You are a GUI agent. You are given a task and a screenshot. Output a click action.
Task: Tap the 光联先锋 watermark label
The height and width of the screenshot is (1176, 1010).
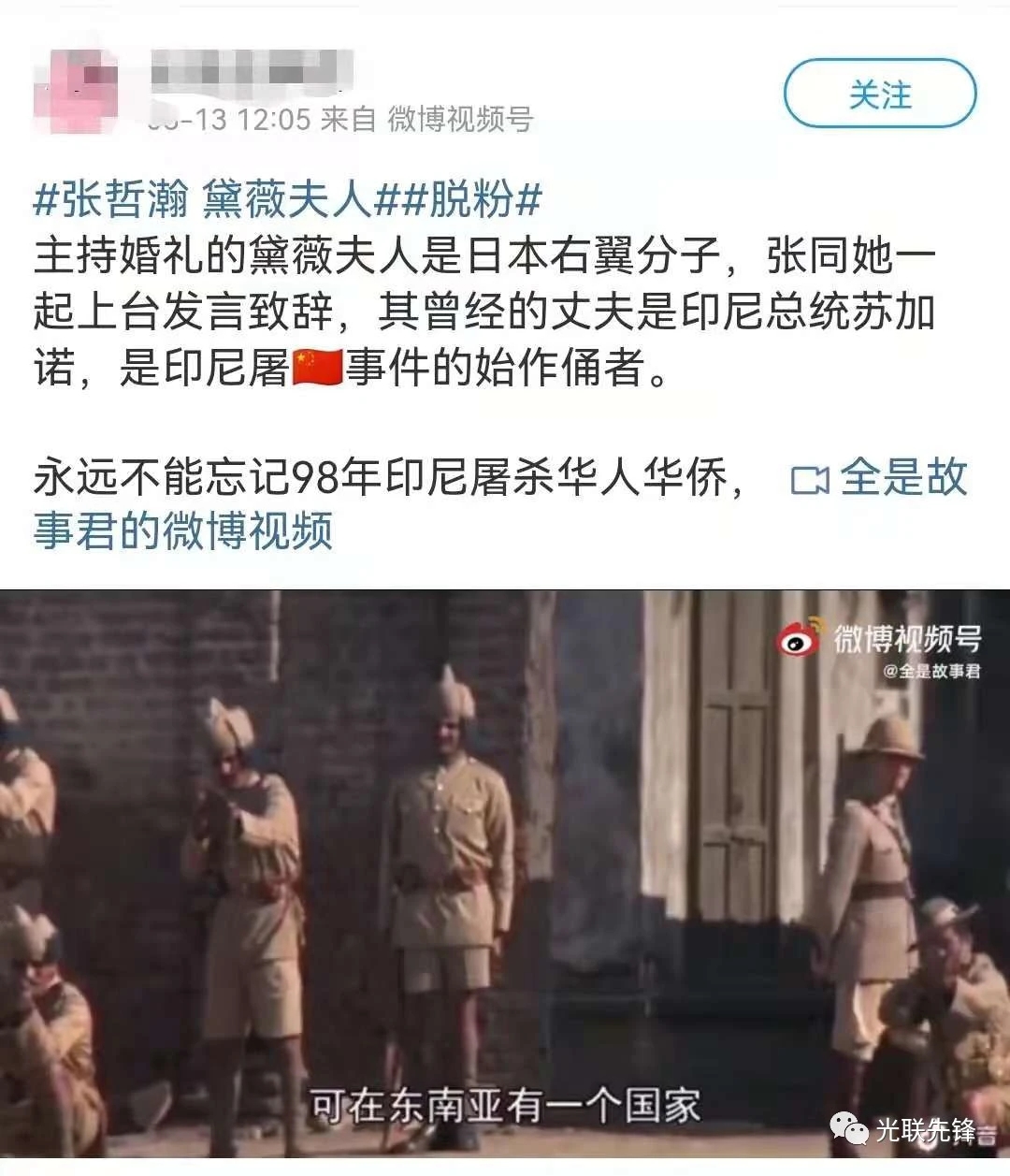coord(925,1130)
